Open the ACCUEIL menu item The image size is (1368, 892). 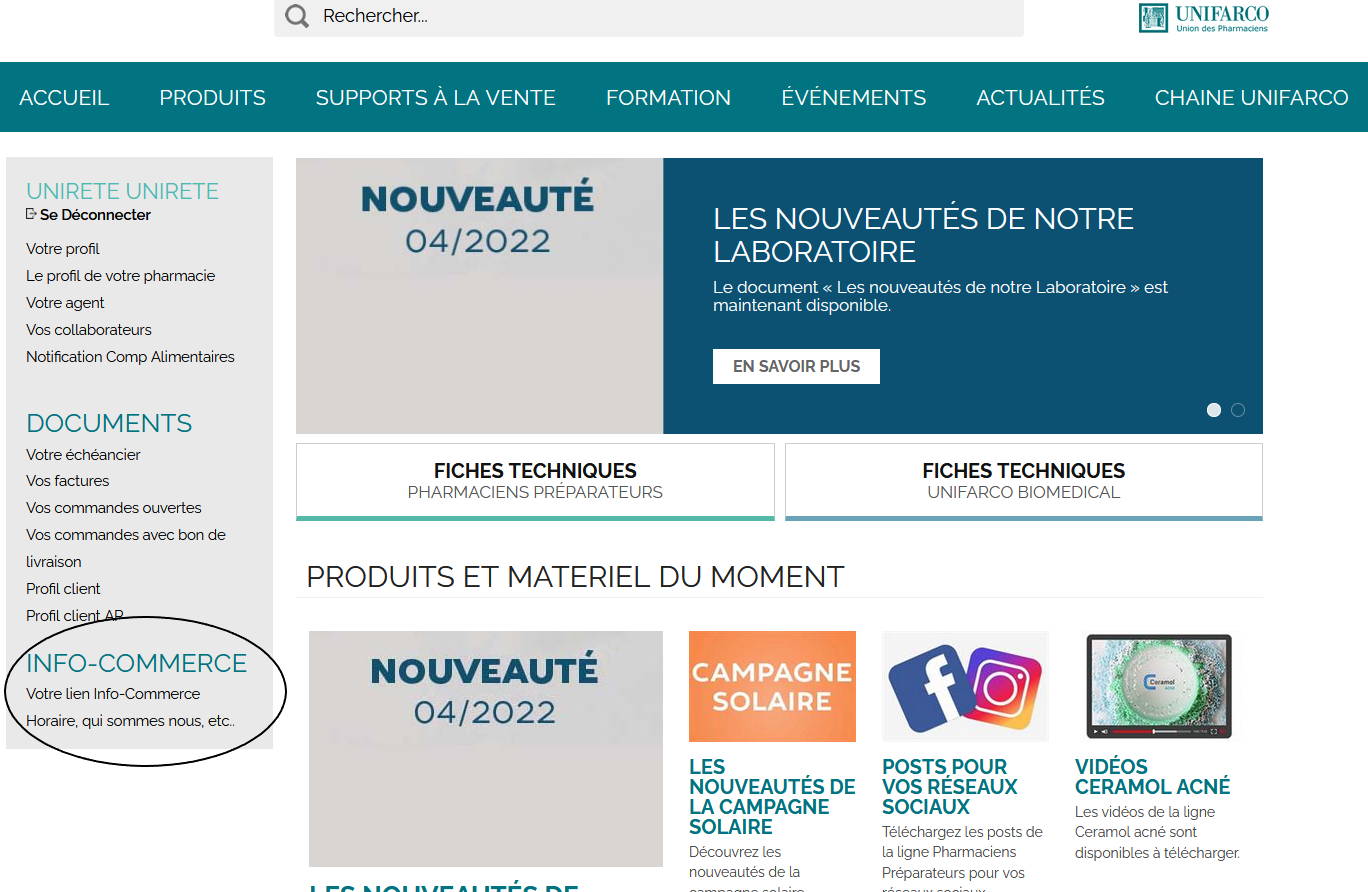coord(64,98)
